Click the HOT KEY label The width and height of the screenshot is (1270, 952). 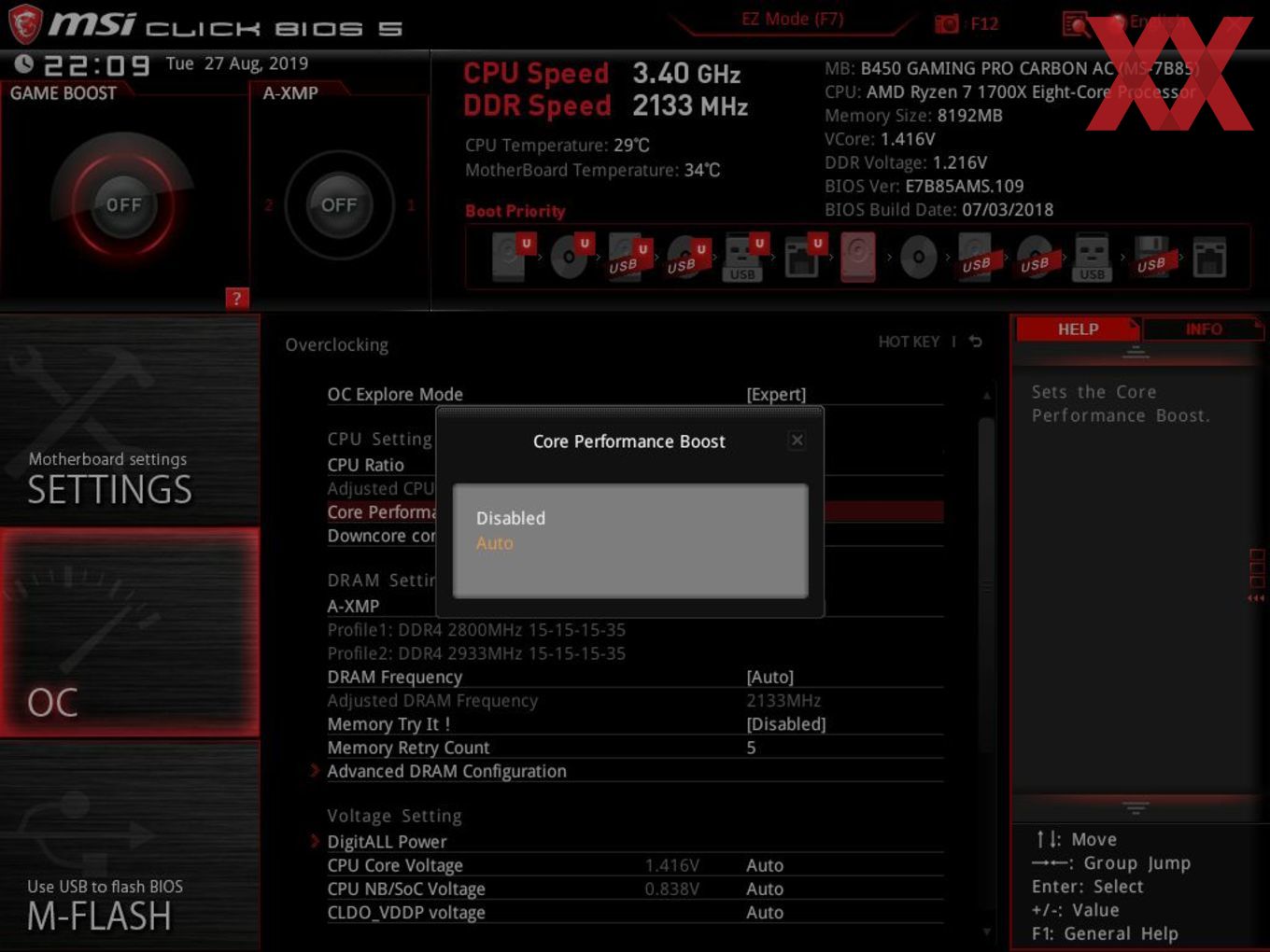coord(909,342)
